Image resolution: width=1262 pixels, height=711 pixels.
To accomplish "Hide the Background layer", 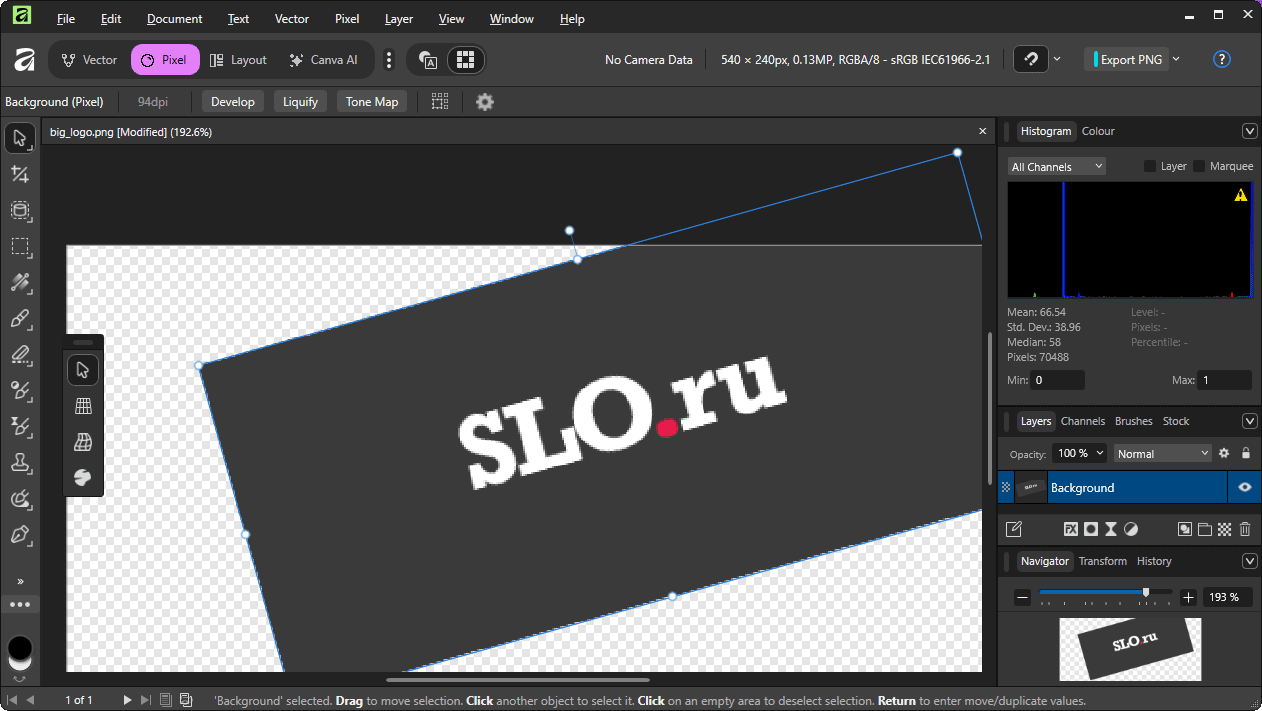I will pos(1244,487).
